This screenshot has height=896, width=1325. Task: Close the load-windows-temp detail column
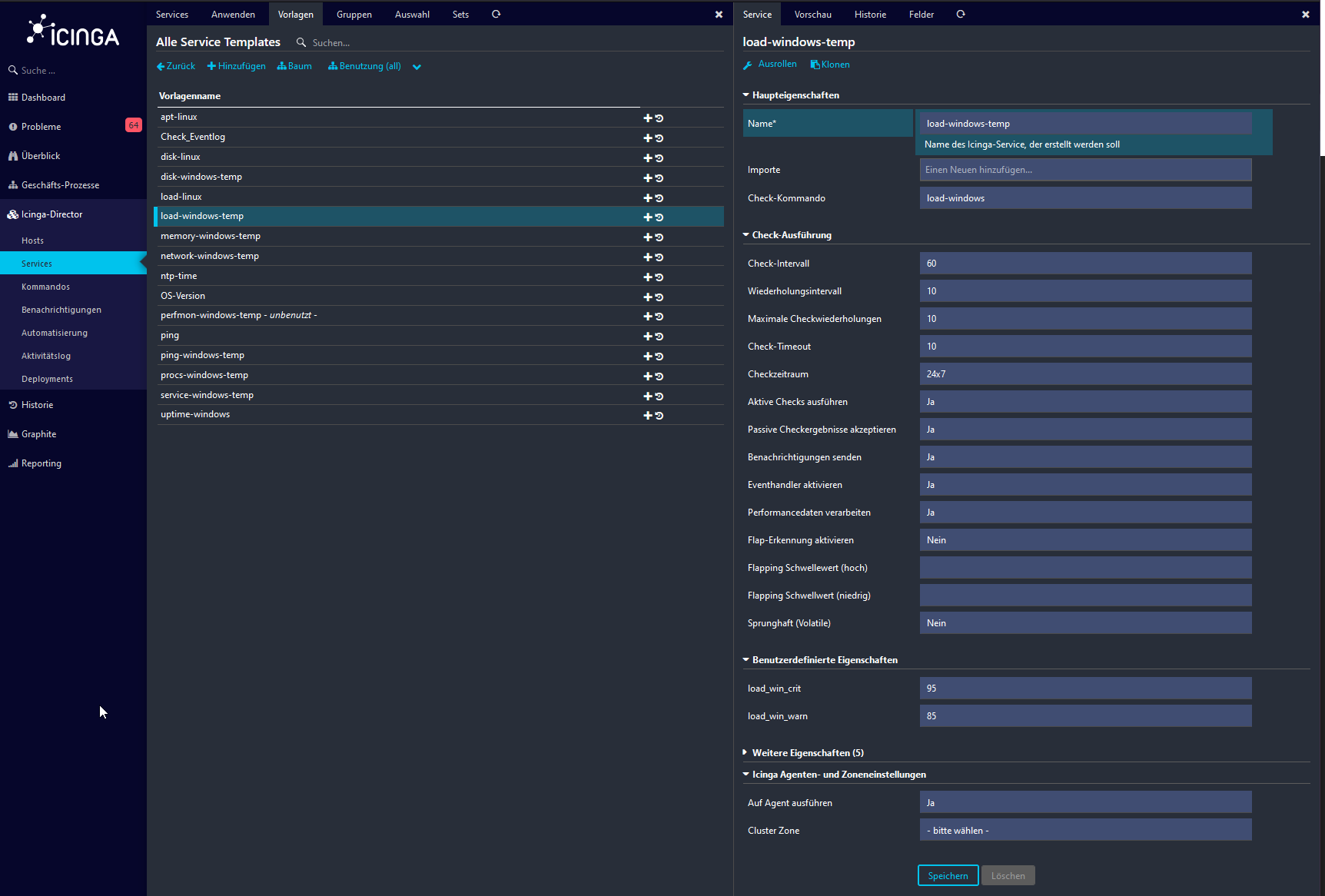(1305, 15)
